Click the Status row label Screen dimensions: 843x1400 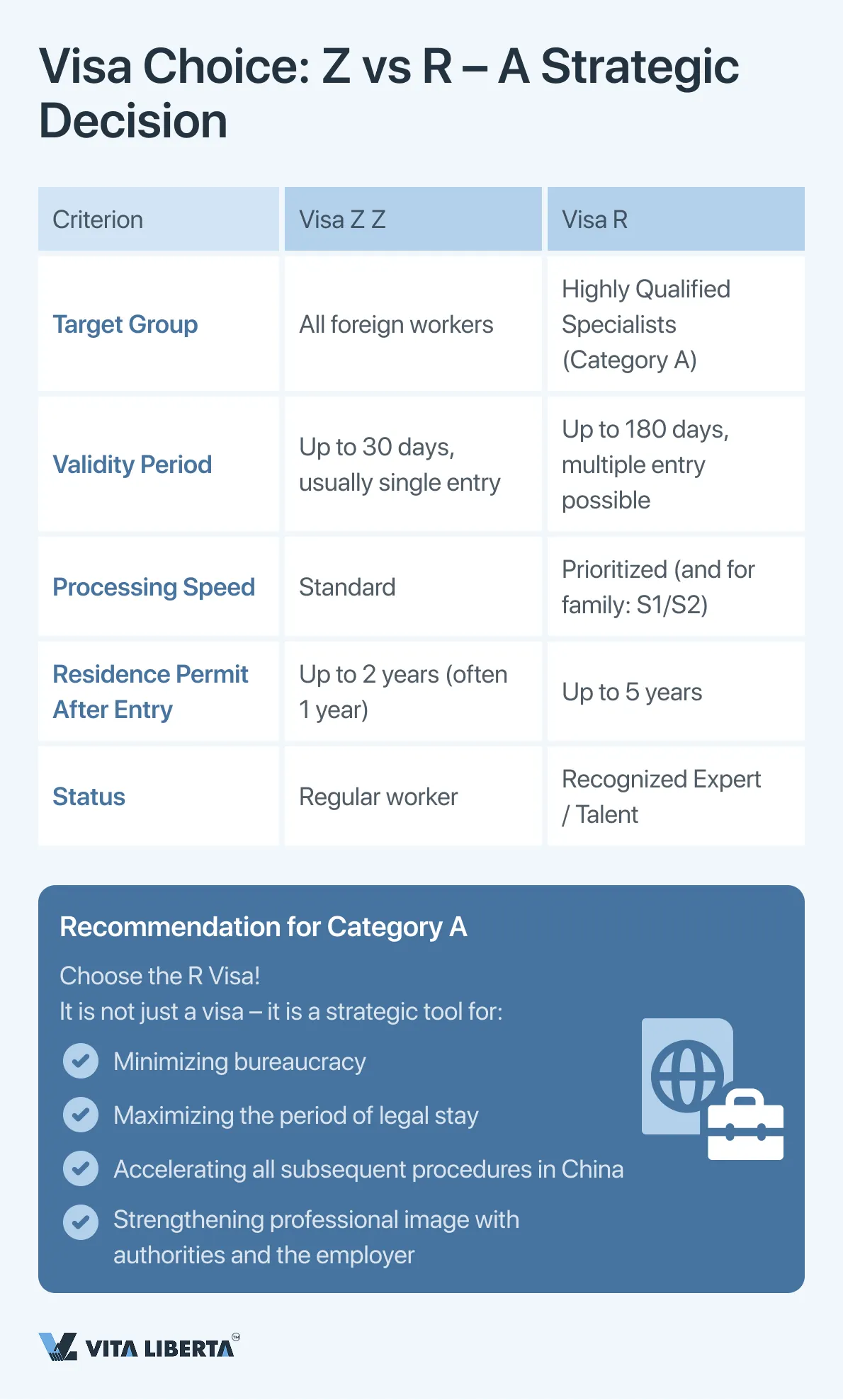click(x=89, y=797)
